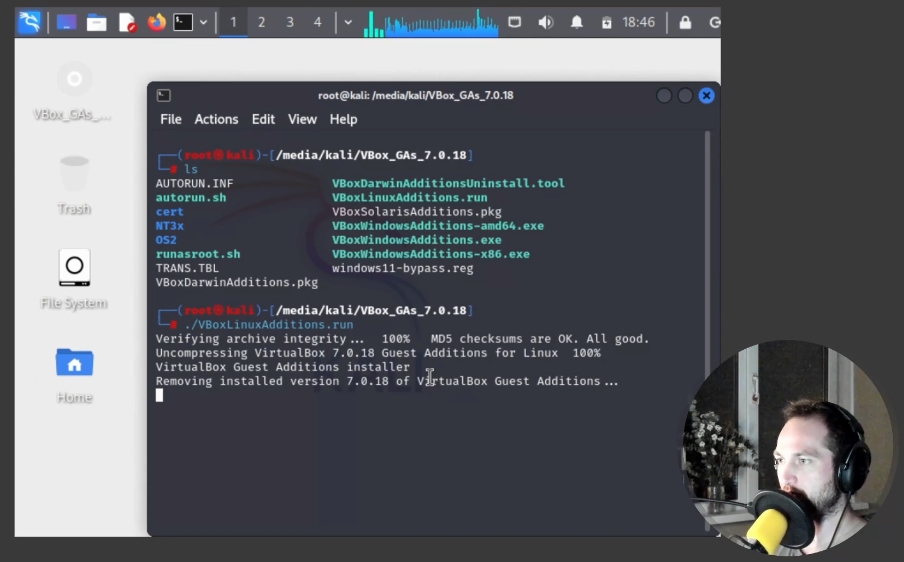904x562 pixels.
Task: Open the terminal File menu
Action: (x=171, y=119)
